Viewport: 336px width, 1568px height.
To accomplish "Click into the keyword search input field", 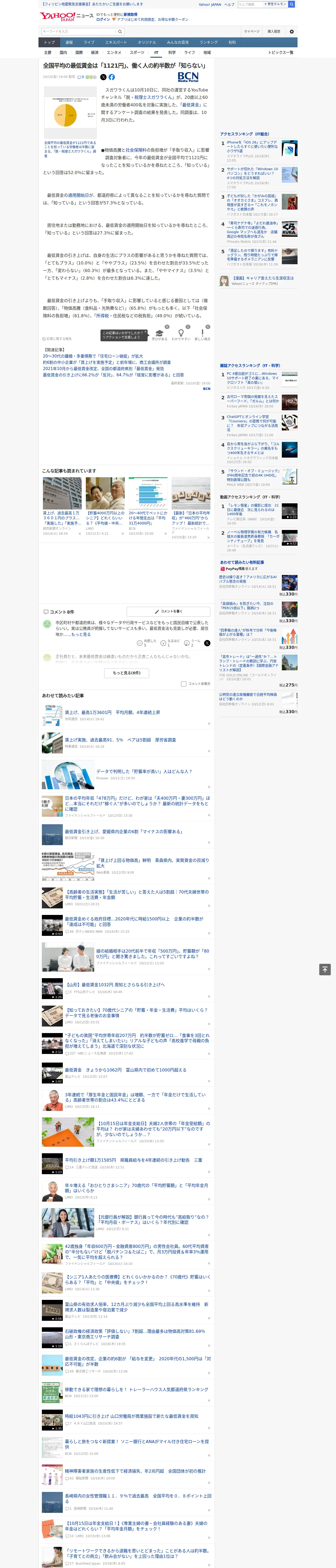I will 79,32.
